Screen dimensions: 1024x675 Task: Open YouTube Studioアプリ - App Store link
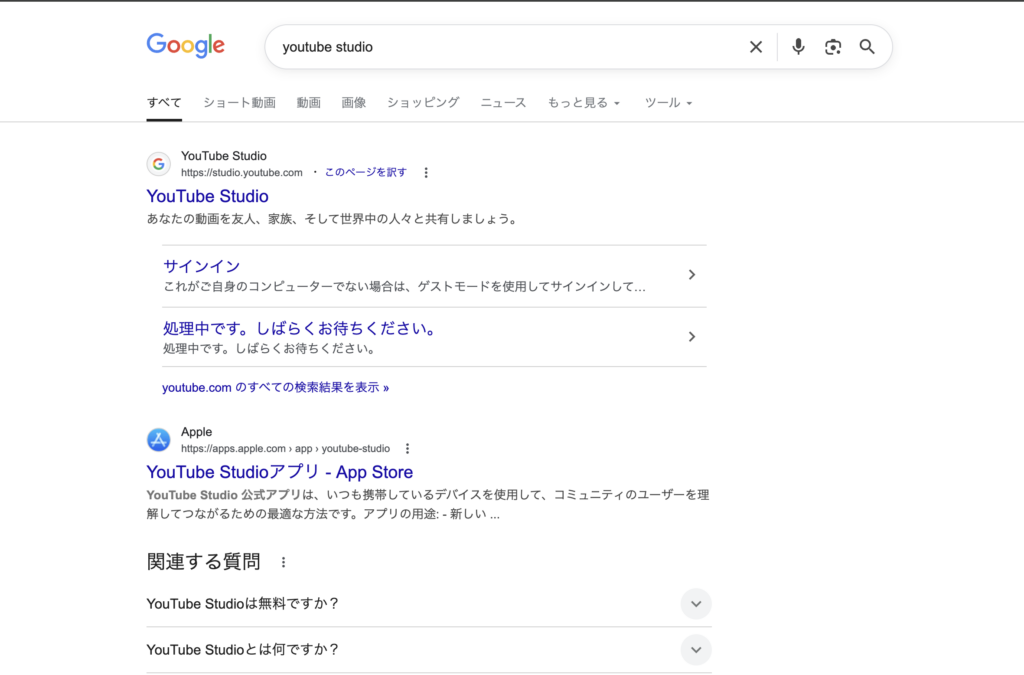280,472
